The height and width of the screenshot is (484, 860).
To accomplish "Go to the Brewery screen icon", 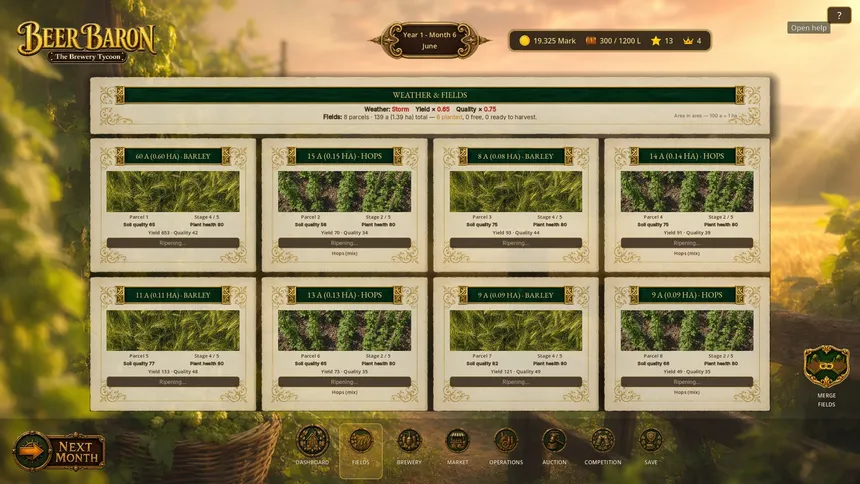I will click(x=409, y=441).
